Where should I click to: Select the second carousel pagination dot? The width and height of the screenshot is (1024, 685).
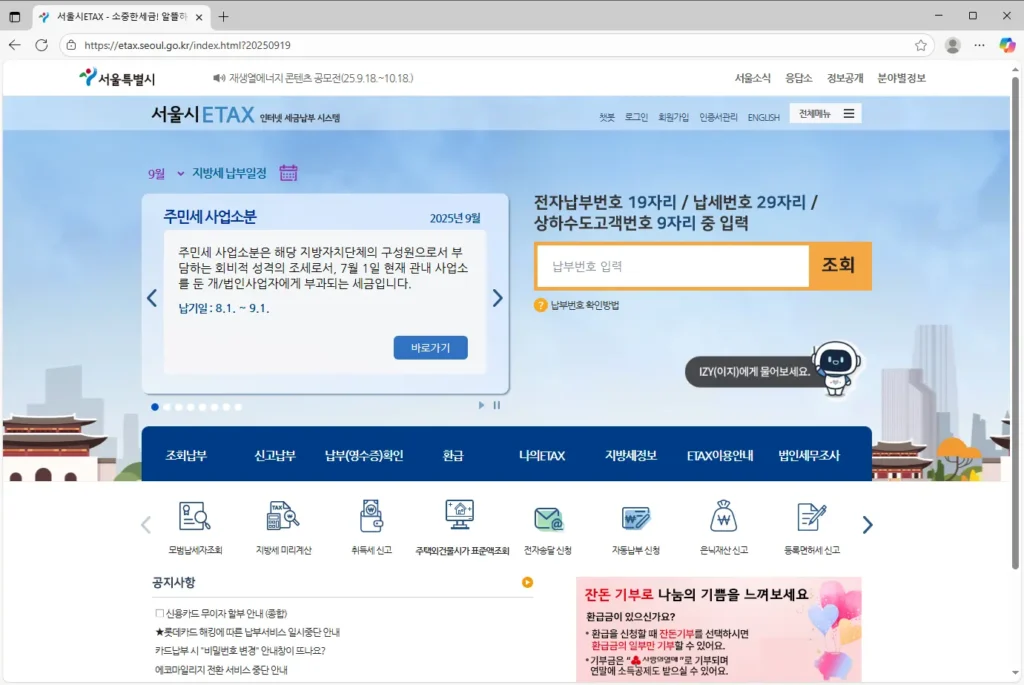[x=167, y=407]
